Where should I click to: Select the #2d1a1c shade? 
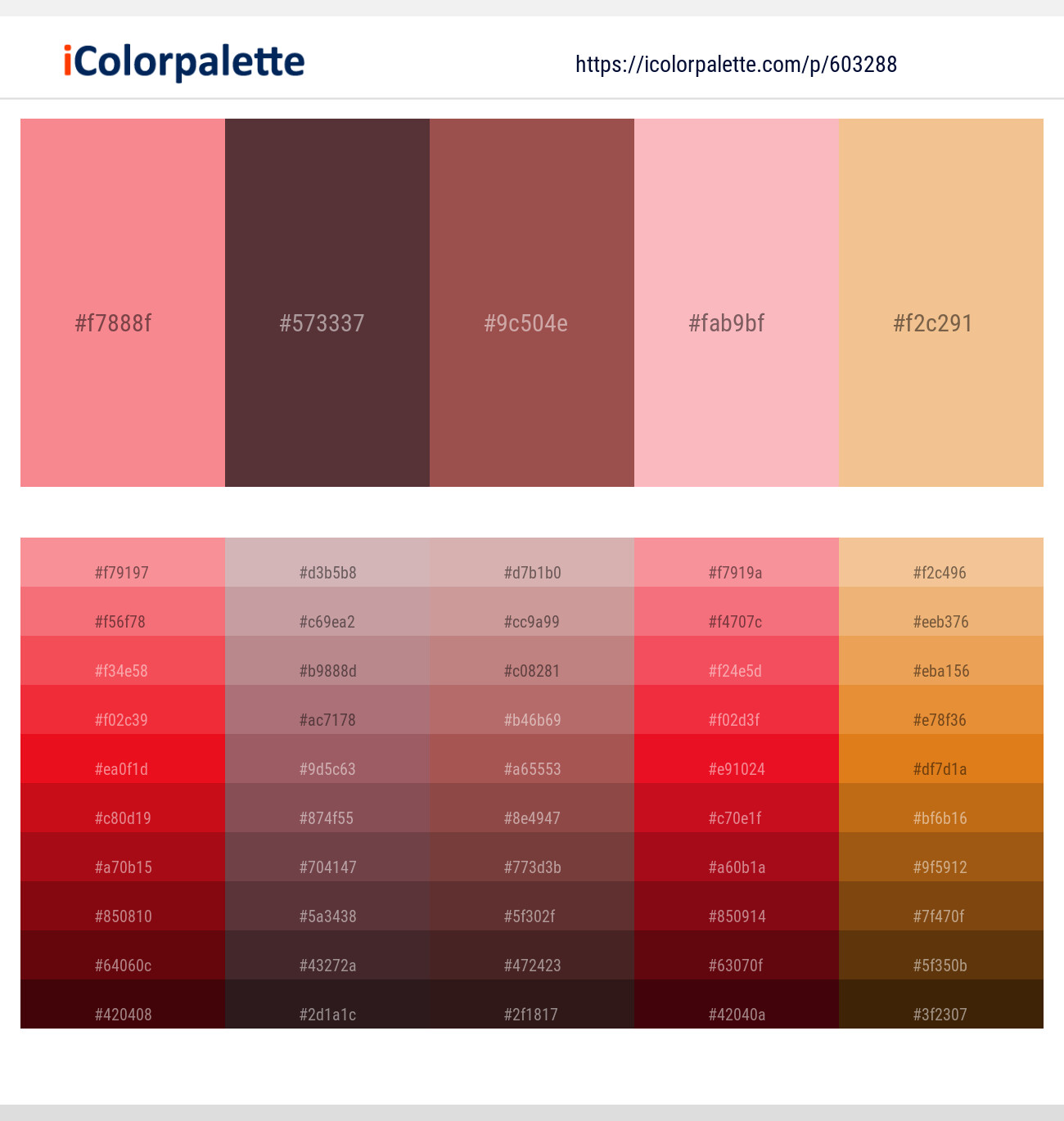coord(327,1004)
